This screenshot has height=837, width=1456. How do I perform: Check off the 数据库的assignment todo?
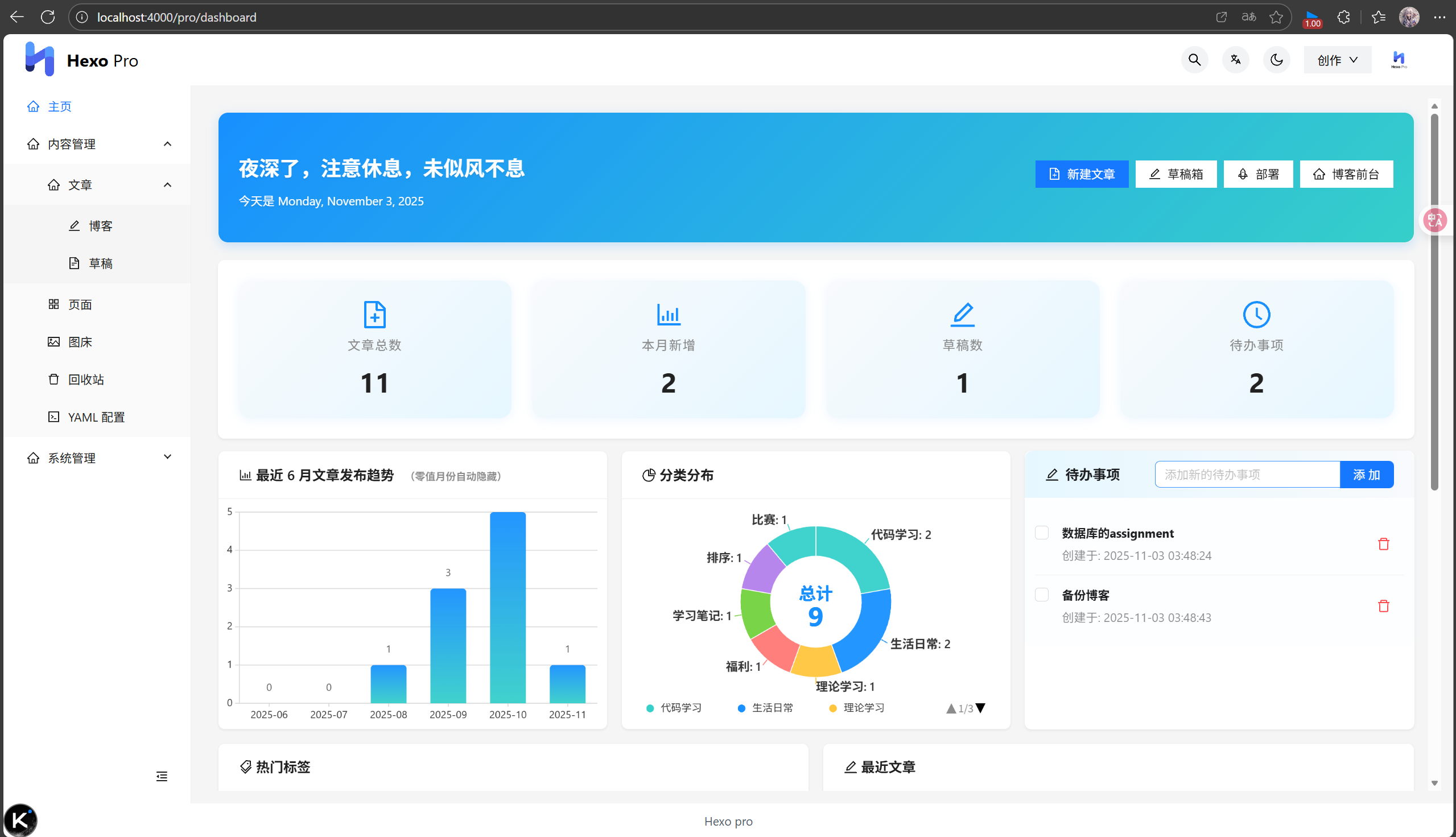tap(1041, 533)
